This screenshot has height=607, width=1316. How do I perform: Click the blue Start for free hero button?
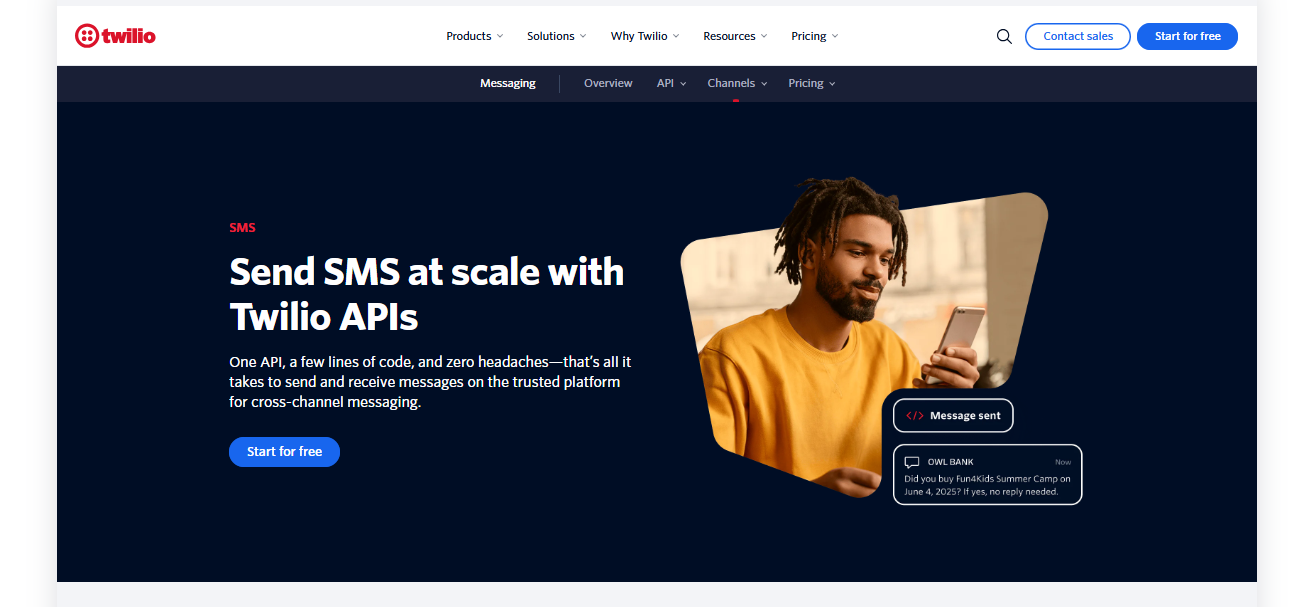pos(284,451)
